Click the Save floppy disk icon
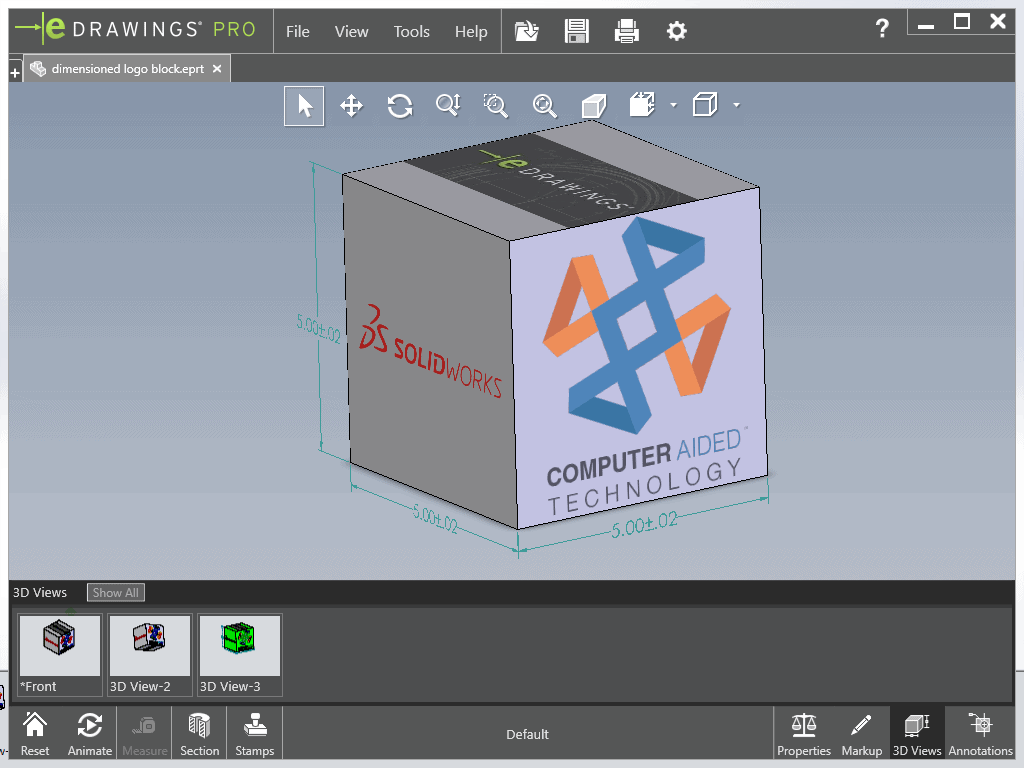The width and height of the screenshot is (1024, 768). (x=577, y=31)
